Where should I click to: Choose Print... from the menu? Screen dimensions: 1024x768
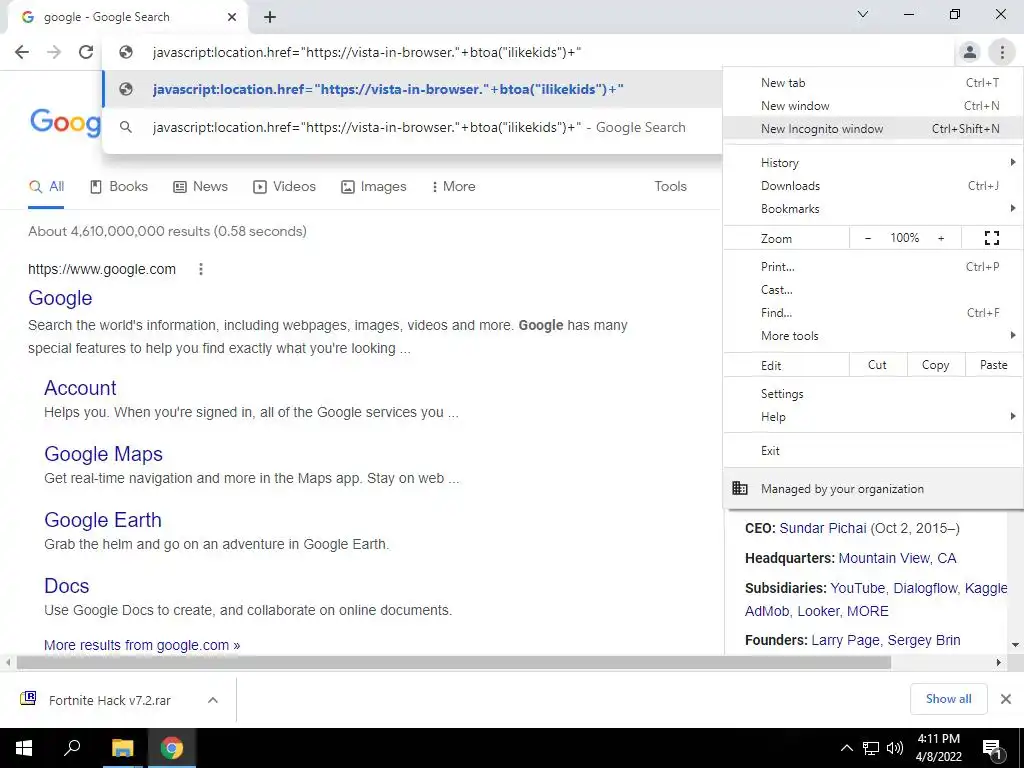874,266
